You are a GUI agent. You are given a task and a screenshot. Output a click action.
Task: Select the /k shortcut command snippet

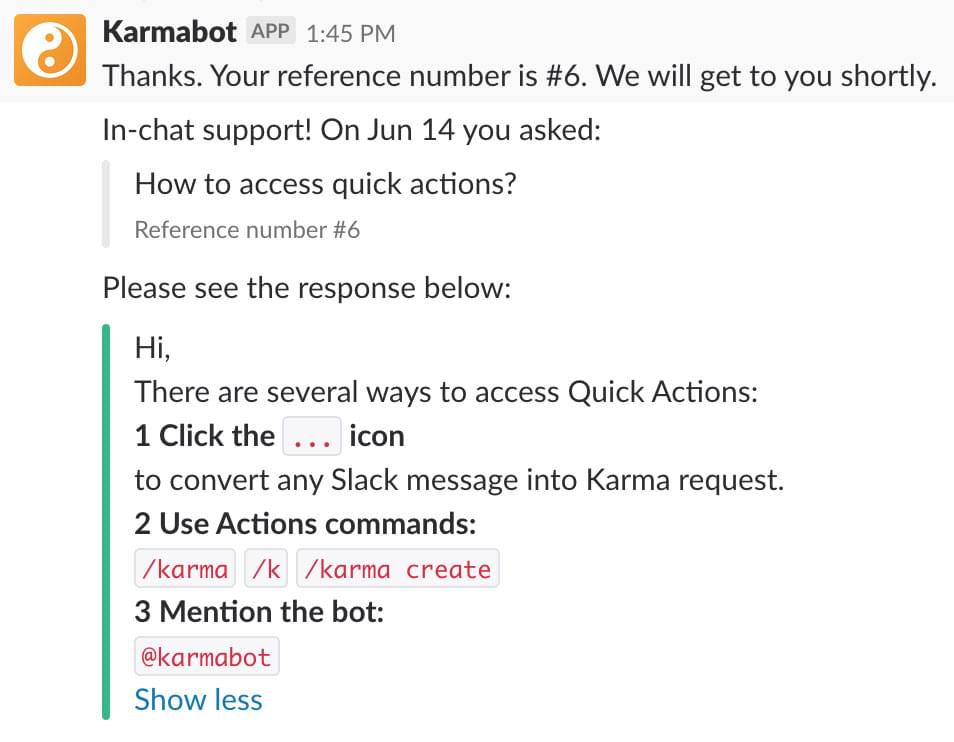click(266, 568)
